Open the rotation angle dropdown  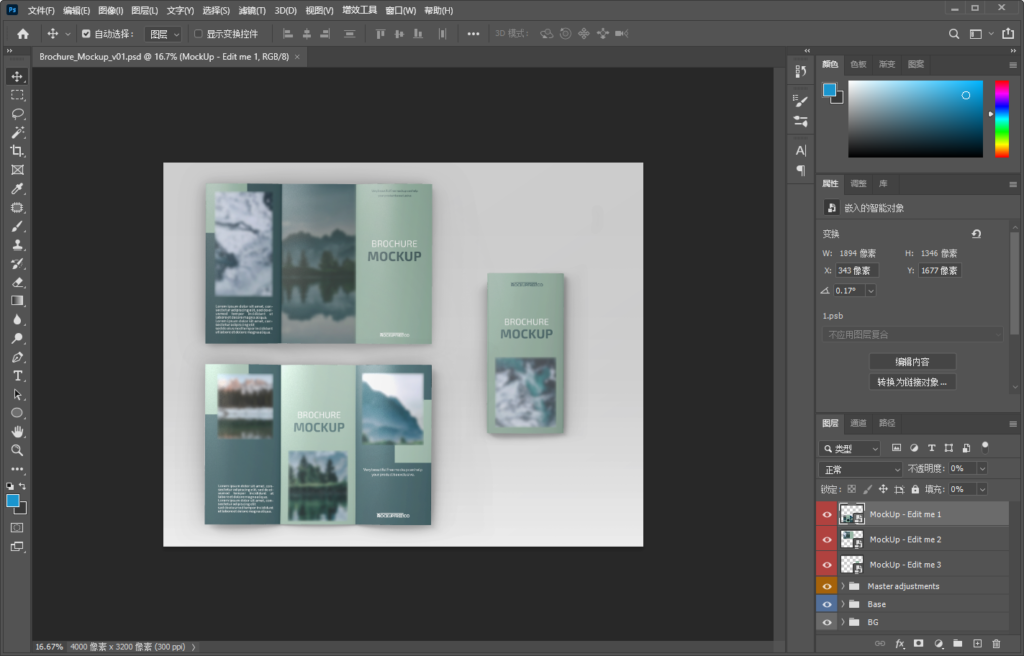871,291
